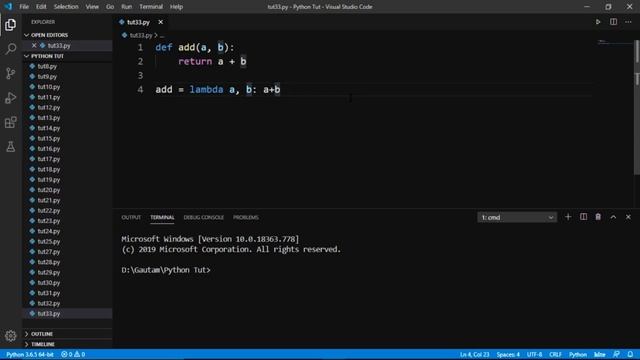This screenshot has width=640, height=360.
Task: Click the lambda keyword on line 4
Action: tap(206, 90)
